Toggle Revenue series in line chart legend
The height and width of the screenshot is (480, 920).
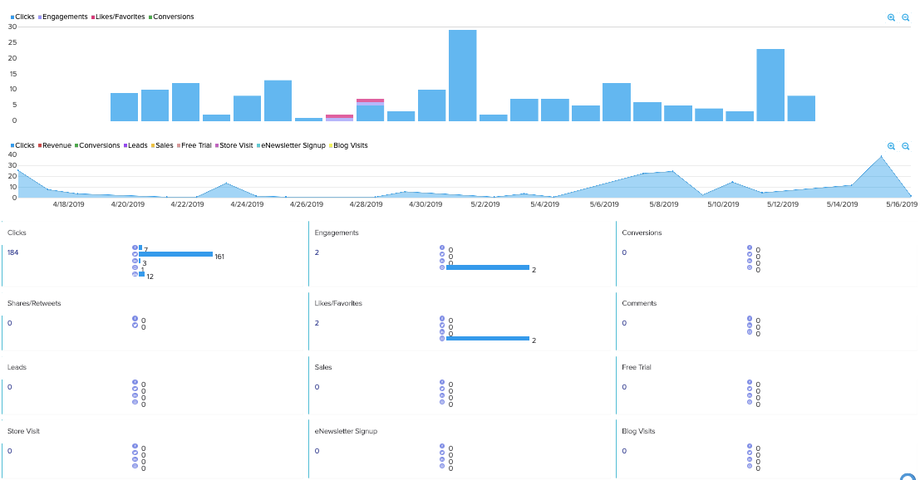[55, 146]
